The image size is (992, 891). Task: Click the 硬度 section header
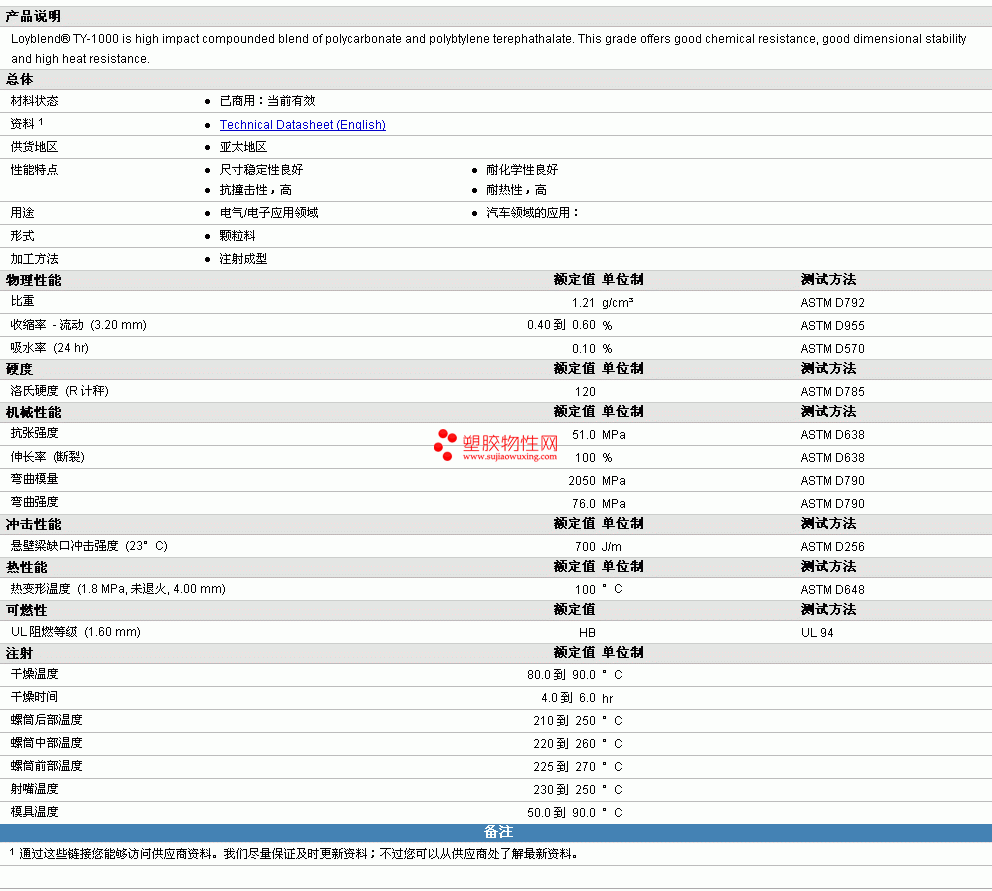click(x=20, y=369)
